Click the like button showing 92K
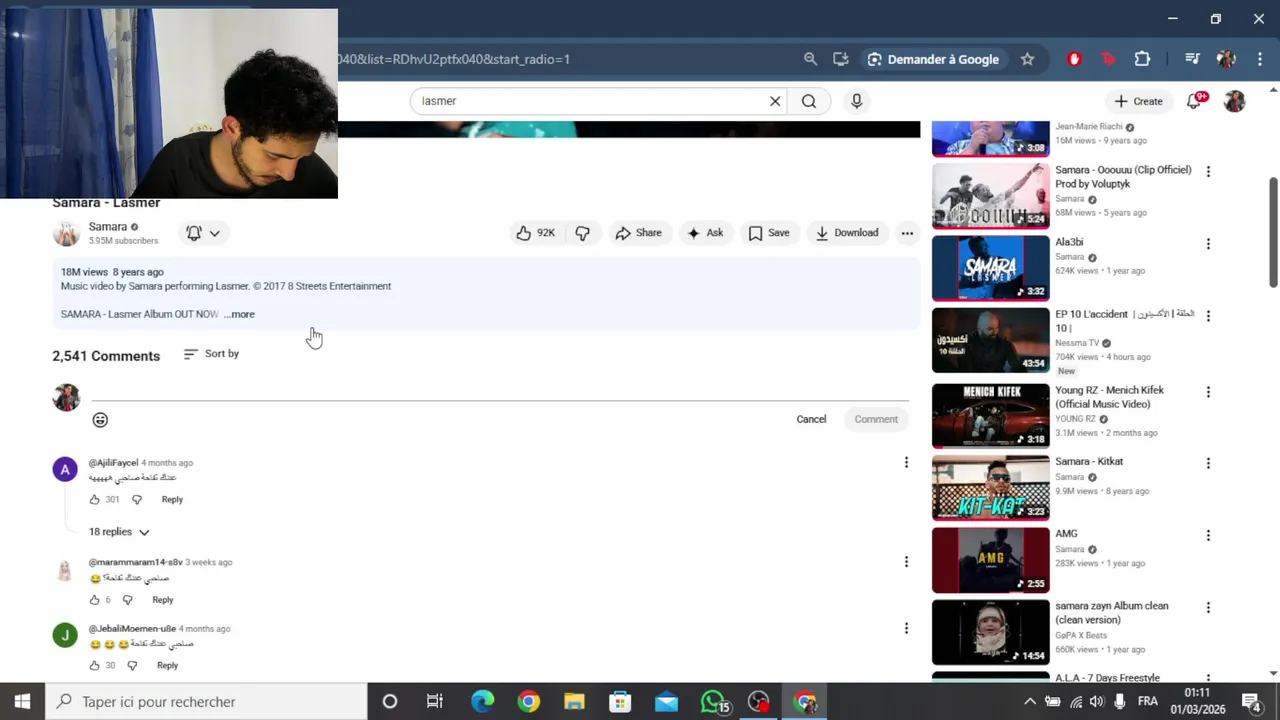The width and height of the screenshot is (1280, 720). (535, 233)
